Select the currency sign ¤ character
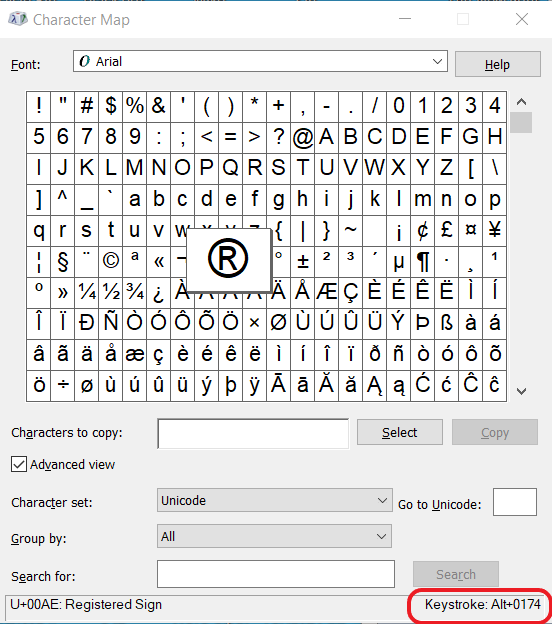This screenshot has width=552, height=624. click(x=470, y=230)
